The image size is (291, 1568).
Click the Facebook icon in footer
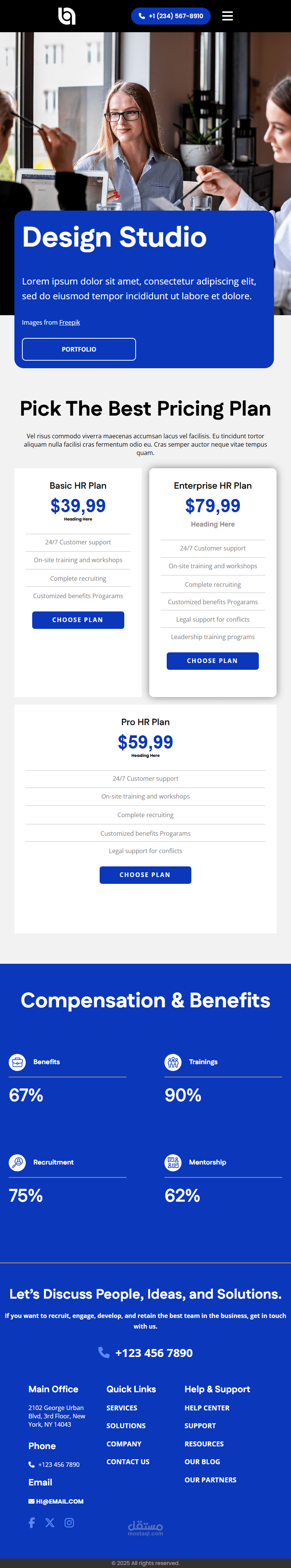click(32, 1522)
